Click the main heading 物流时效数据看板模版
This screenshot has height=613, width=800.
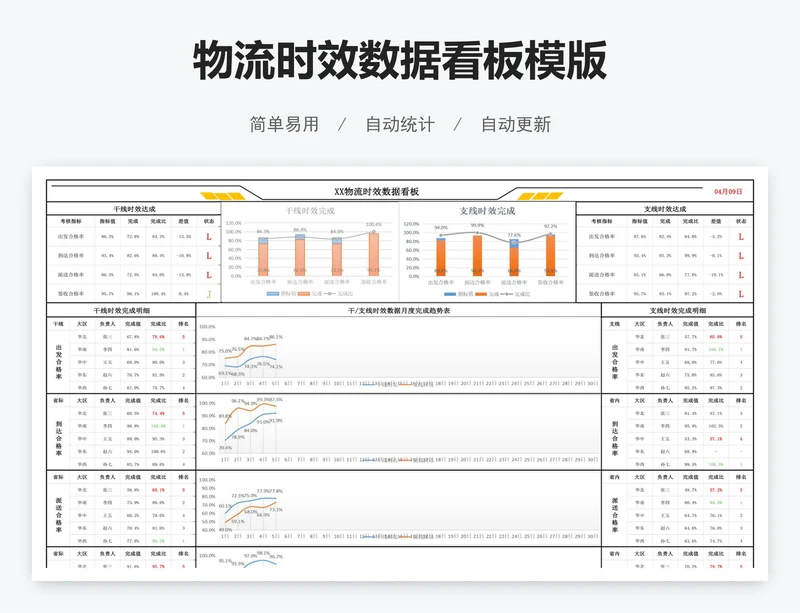(400, 60)
